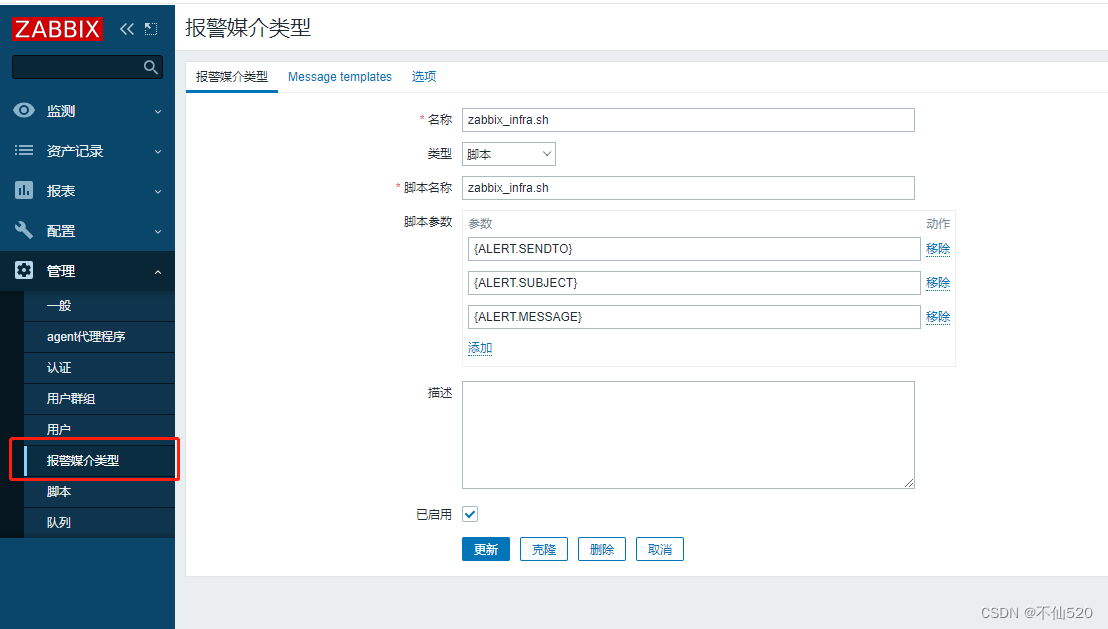Focus the {ALERT.SENDTO} parameter field
The image size is (1108, 629).
[x=694, y=249]
